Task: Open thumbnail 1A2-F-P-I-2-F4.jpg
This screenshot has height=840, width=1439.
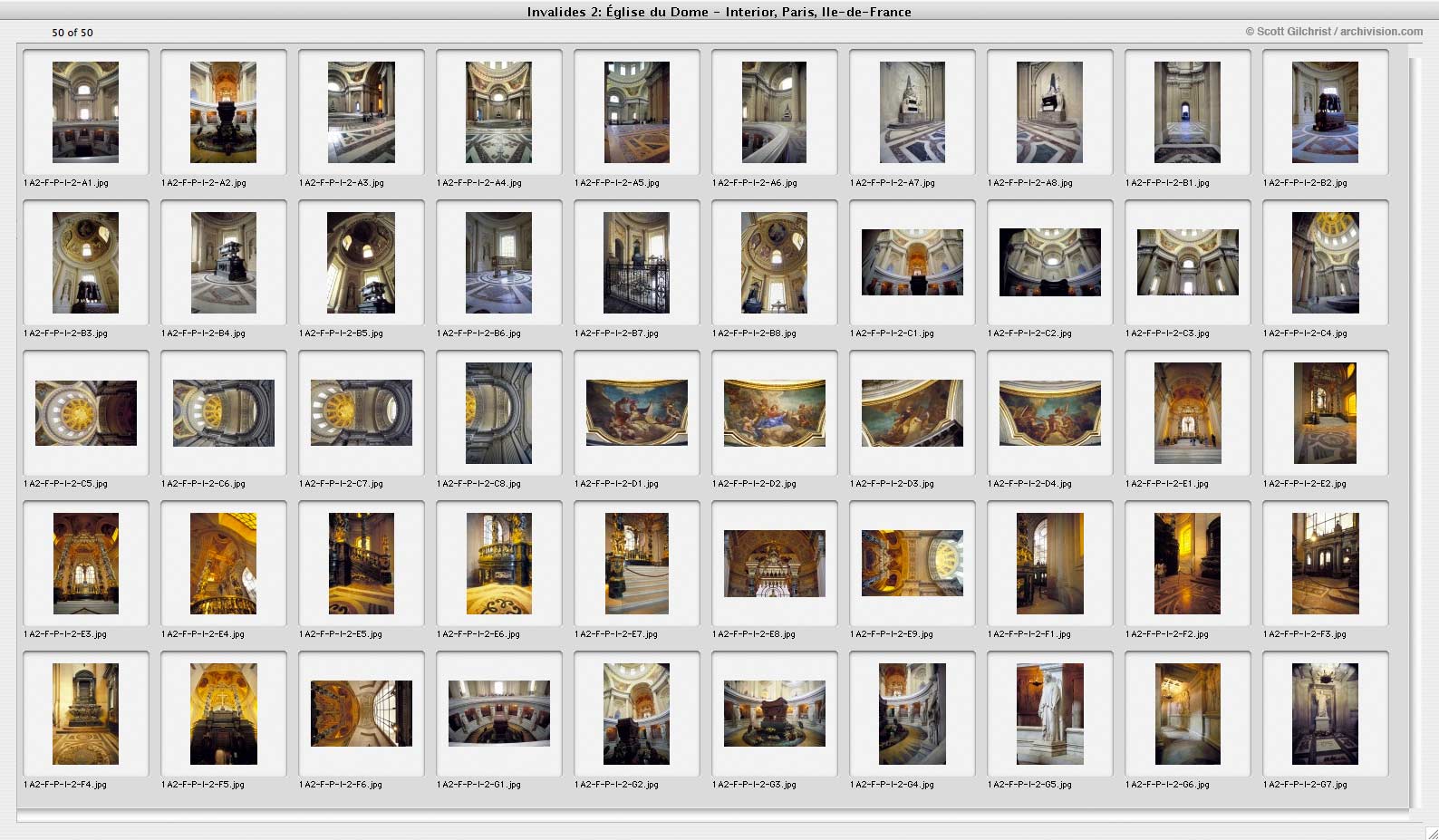Action: [x=86, y=714]
